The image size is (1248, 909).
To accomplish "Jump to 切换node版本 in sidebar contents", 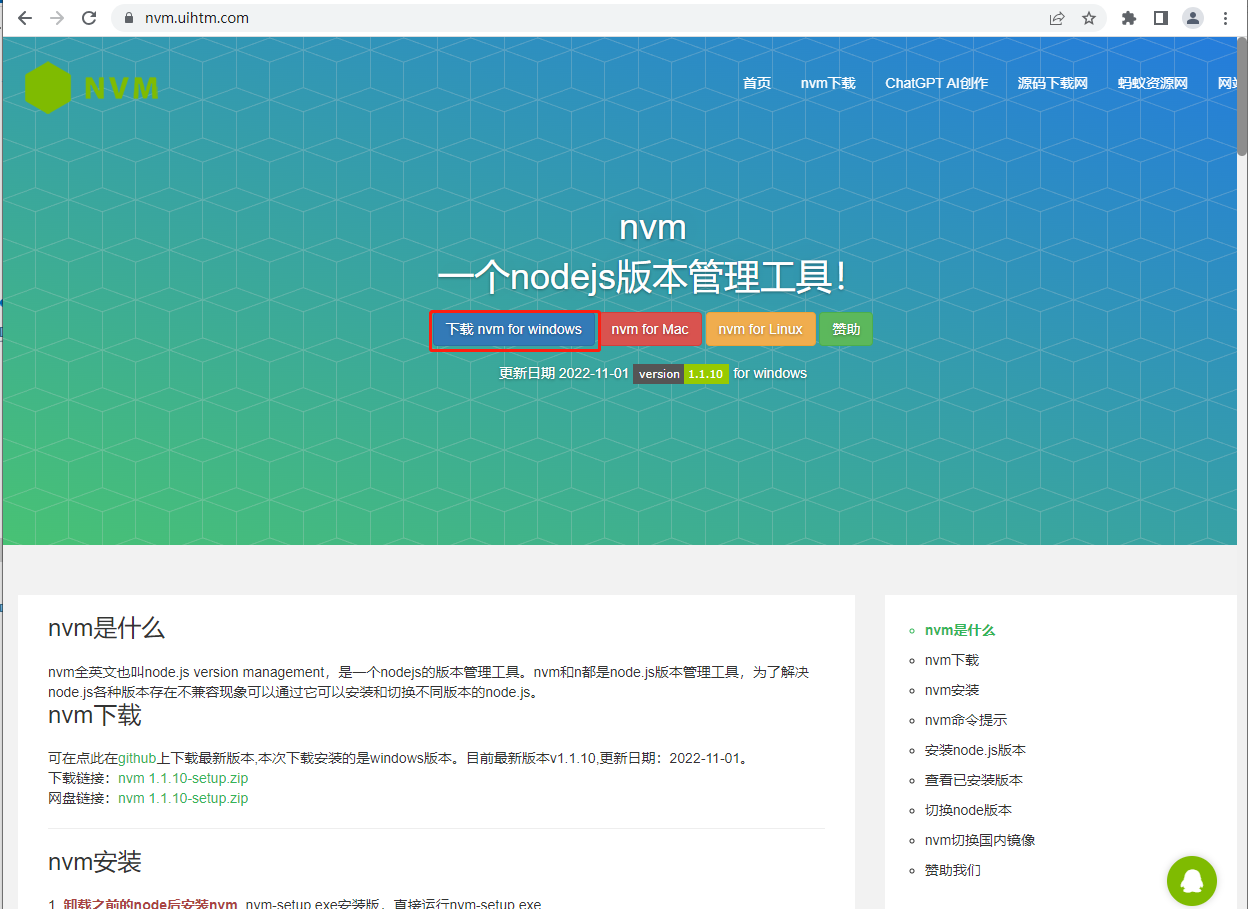I will click(x=968, y=810).
